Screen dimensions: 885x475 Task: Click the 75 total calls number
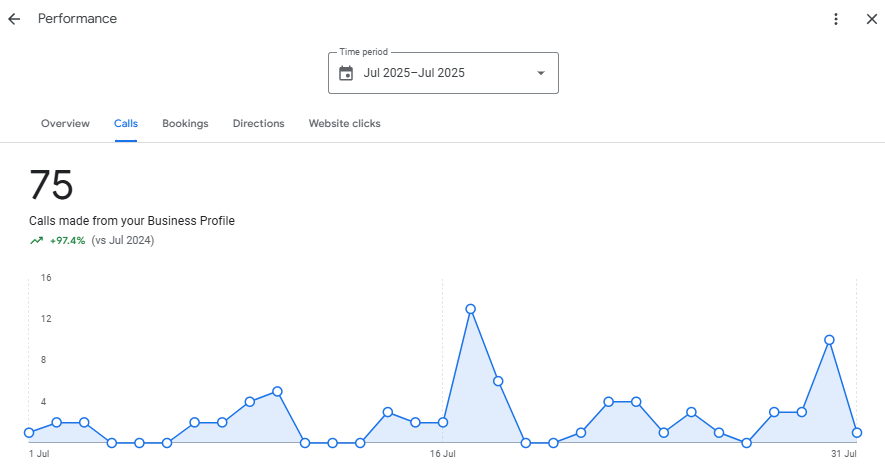(x=51, y=186)
